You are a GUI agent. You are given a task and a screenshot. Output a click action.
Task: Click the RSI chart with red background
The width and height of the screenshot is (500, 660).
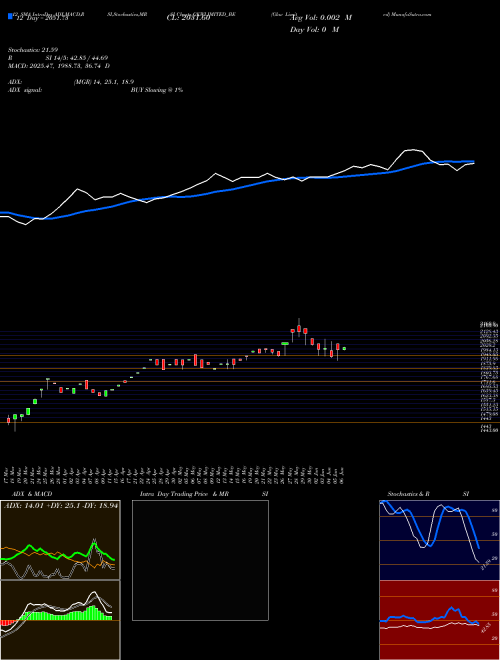coord(439,620)
